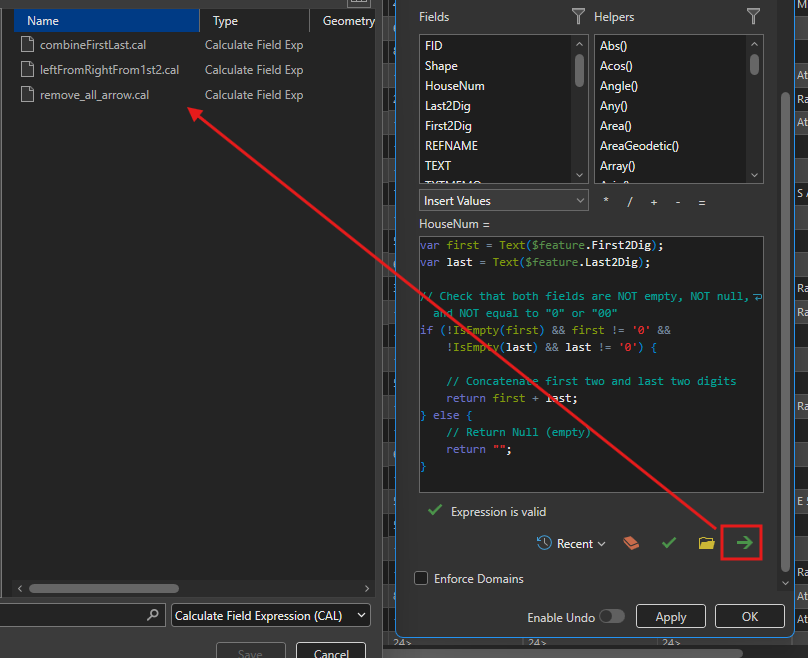Insert the plus operator
Image resolution: width=808 pixels, height=658 pixels.
[654, 203]
